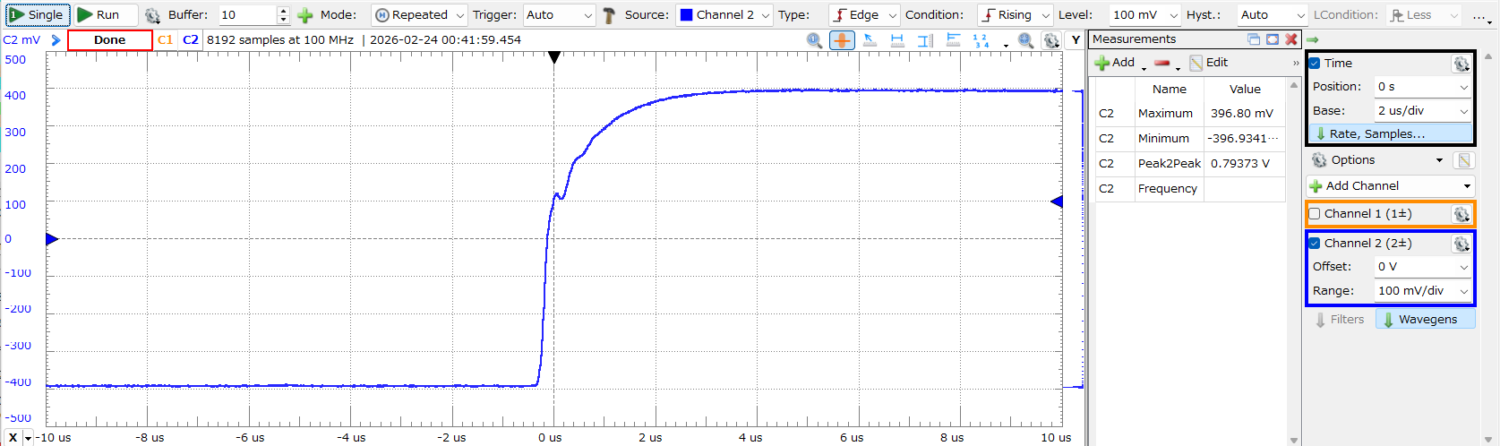Open Channel 2 gear settings
This screenshot has width=1500, height=446.
click(1460, 244)
